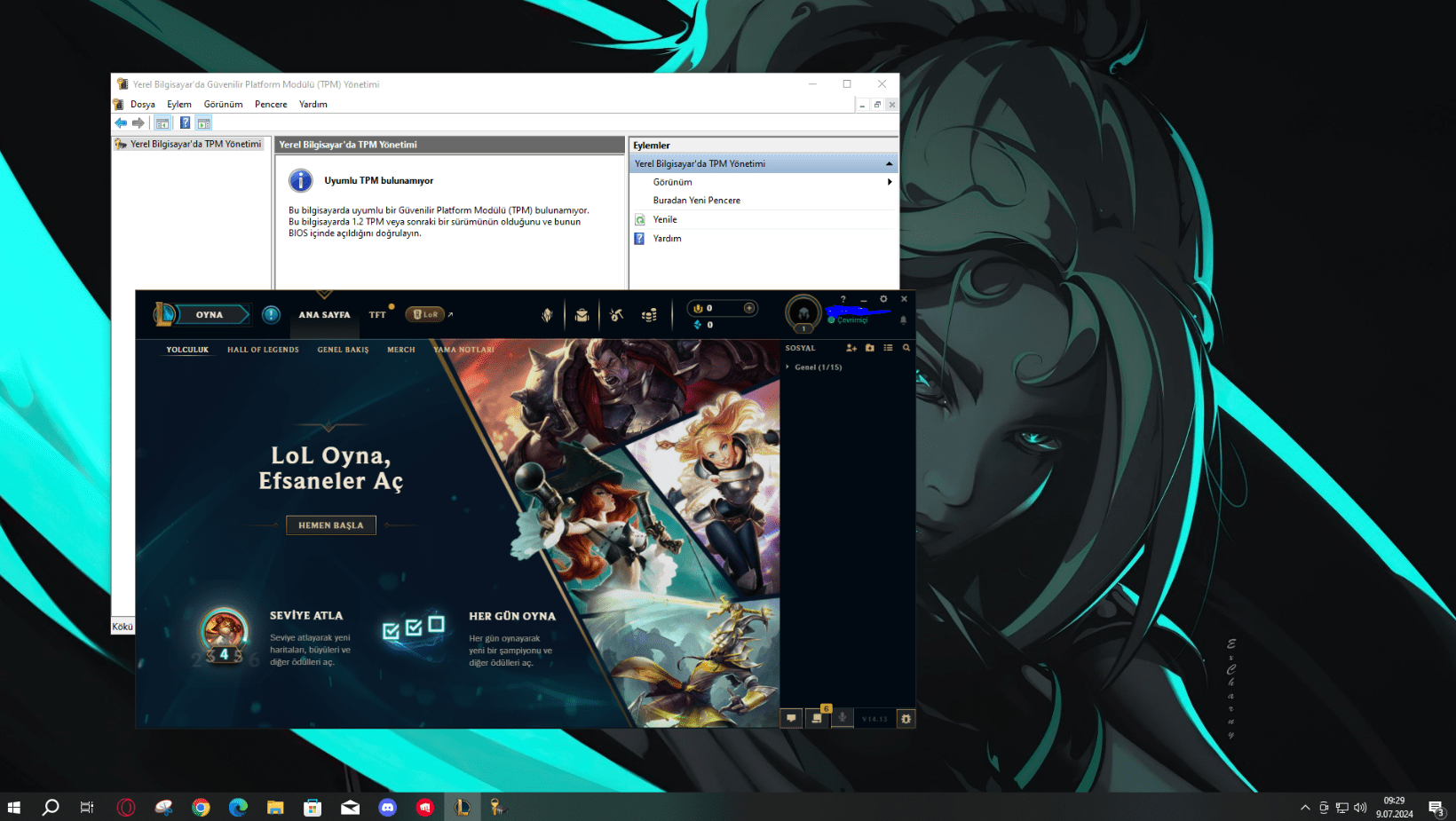Open League client settings gear
Screen dimensions: 1456x821
tap(883, 299)
